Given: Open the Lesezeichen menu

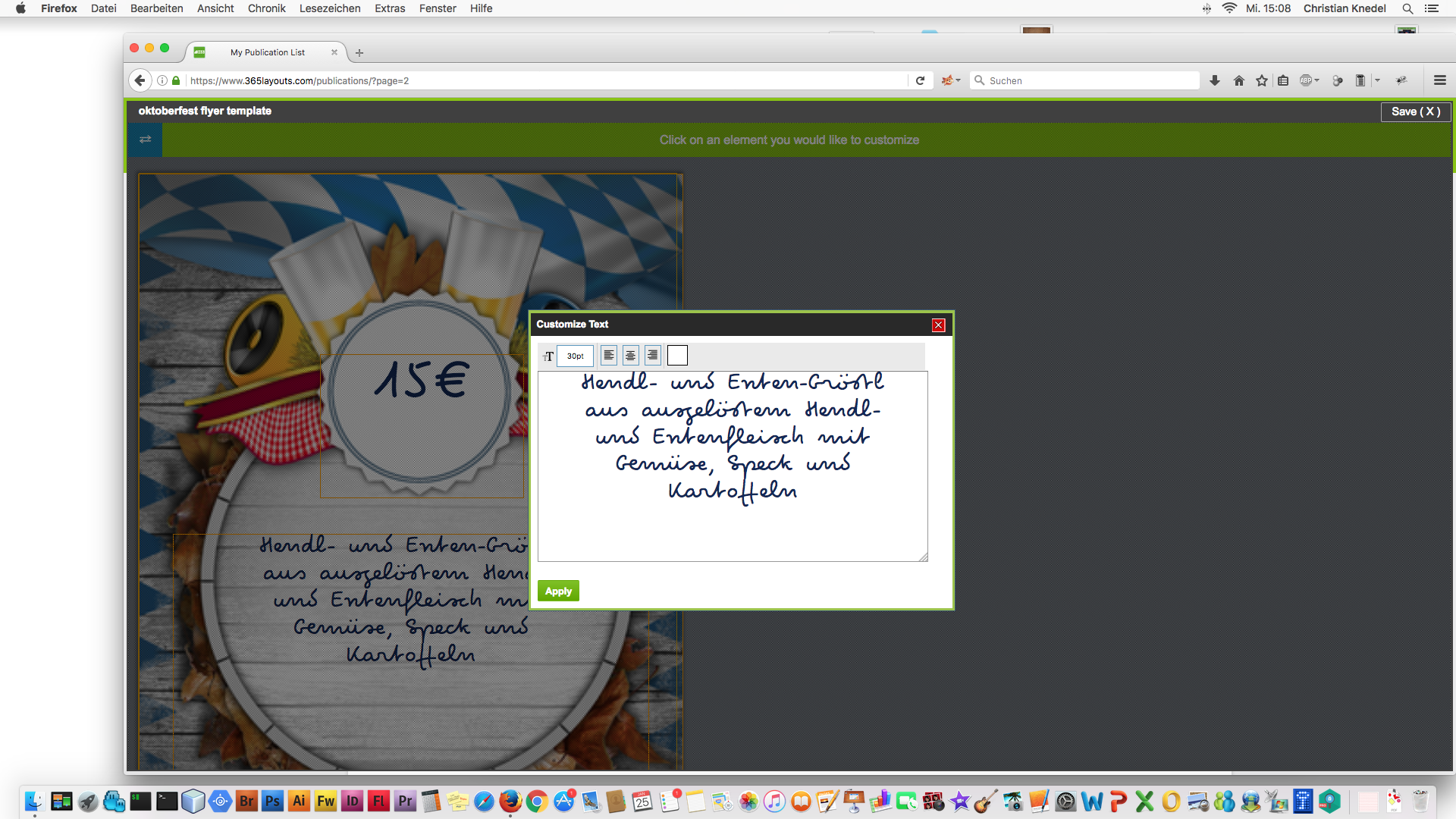Looking at the screenshot, I should click(330, 8).
